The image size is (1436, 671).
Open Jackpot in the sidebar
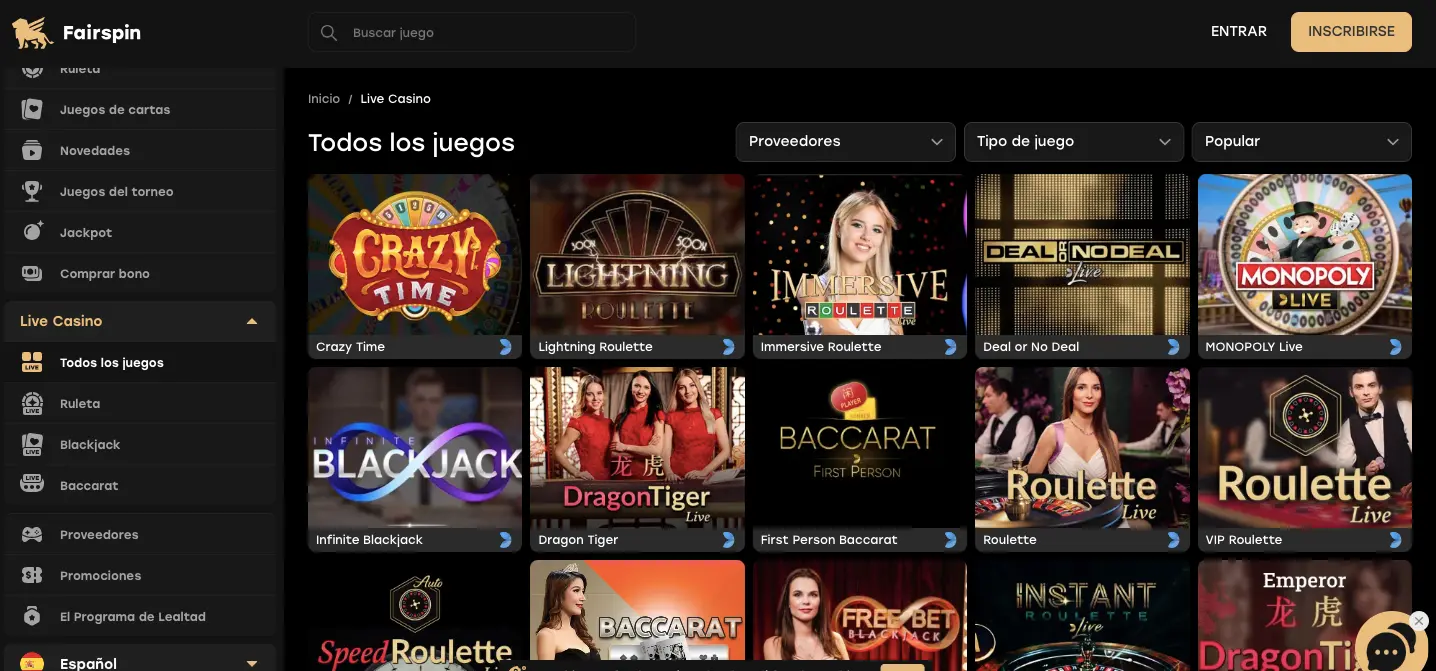click(140, 233)
